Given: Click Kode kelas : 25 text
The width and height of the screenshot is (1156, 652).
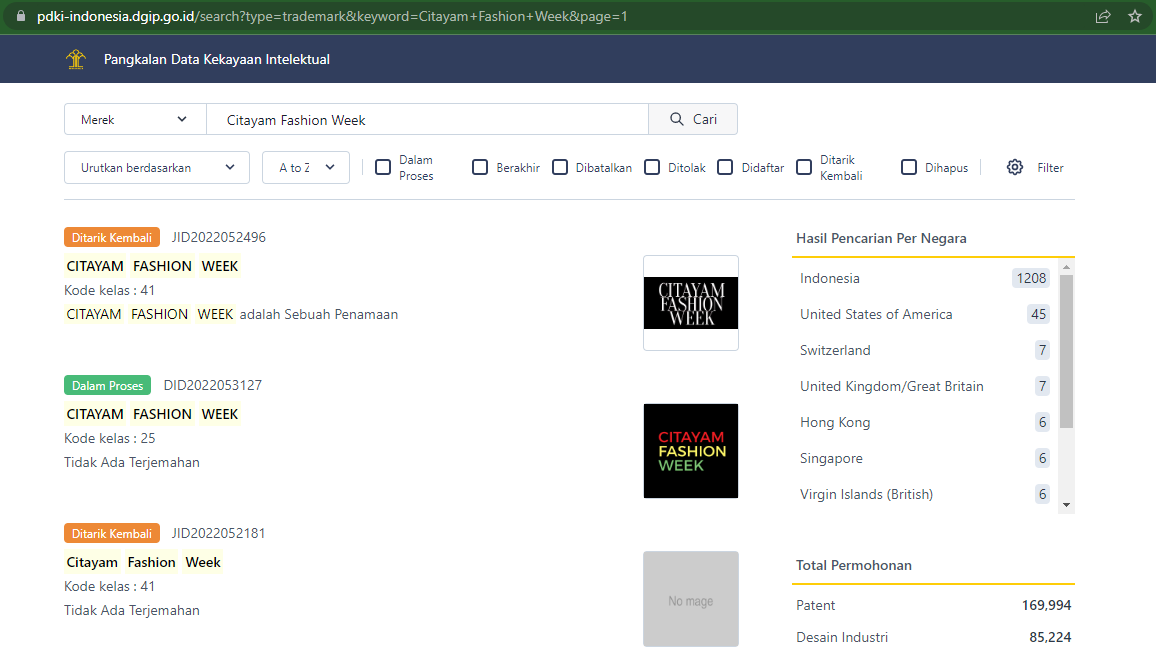Looking at the screenshot, I should [x=110, y=439].
